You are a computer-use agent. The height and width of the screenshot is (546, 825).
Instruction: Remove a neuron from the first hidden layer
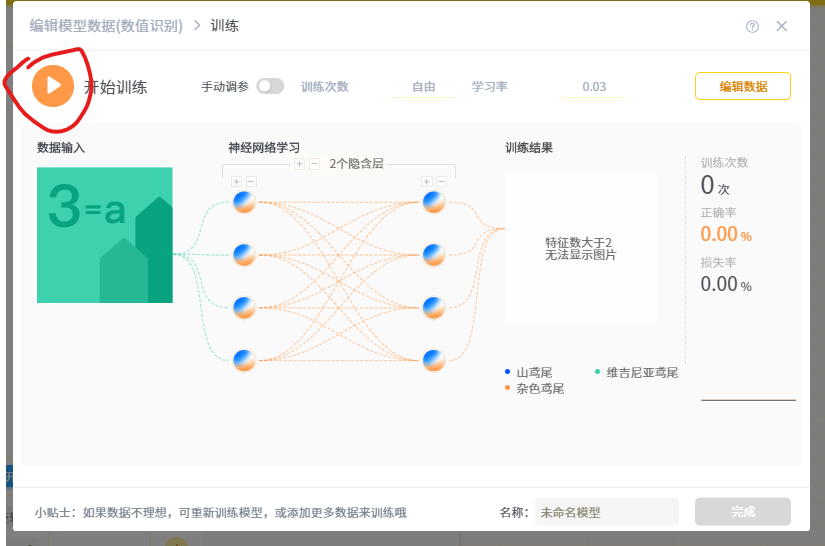tap(251, 181)
